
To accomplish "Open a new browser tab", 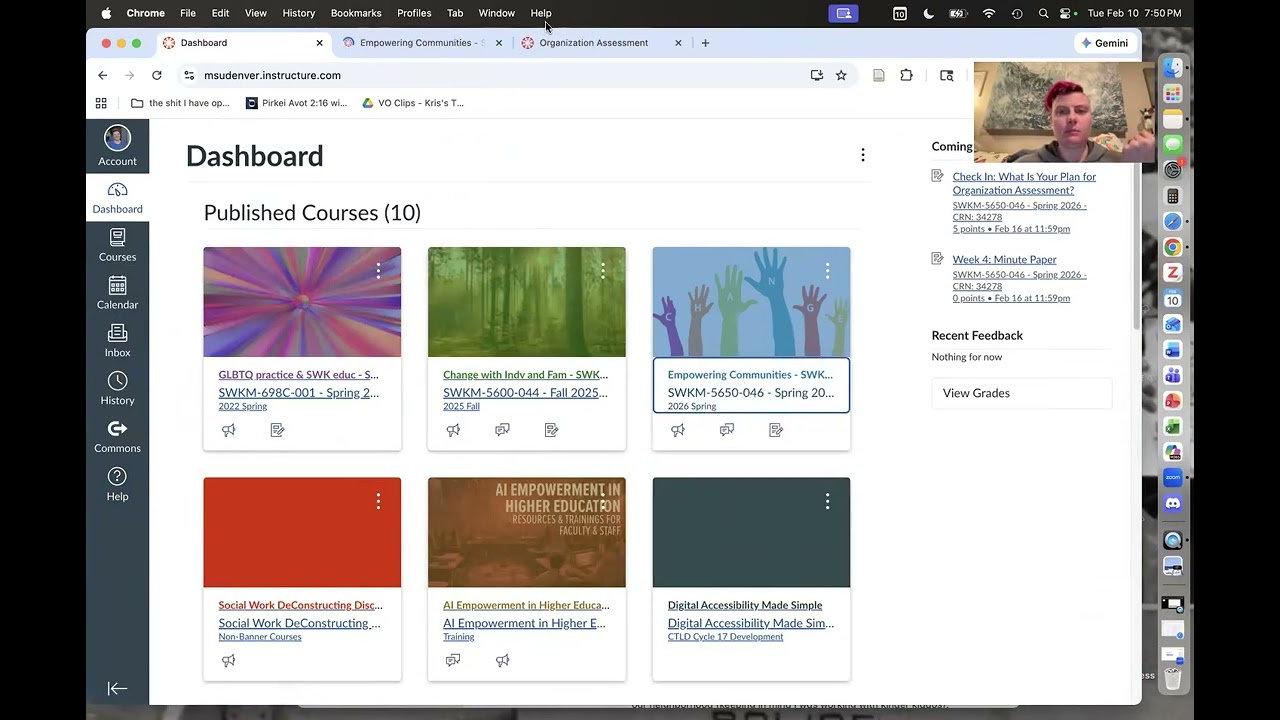I will (705, 43).
